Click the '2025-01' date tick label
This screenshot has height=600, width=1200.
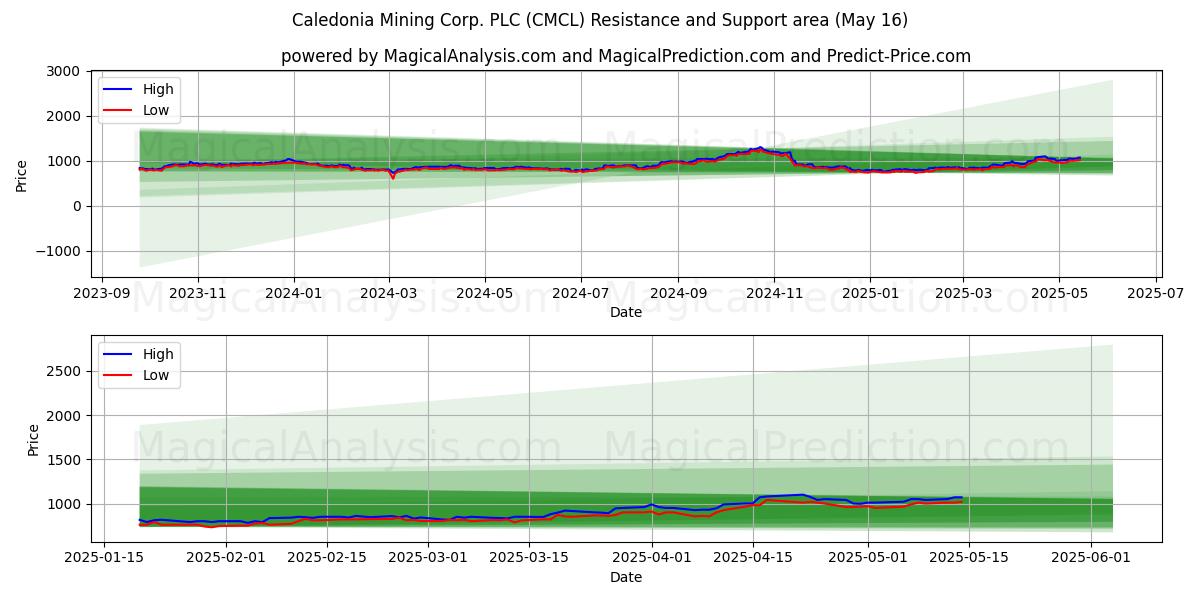(868, 295)
